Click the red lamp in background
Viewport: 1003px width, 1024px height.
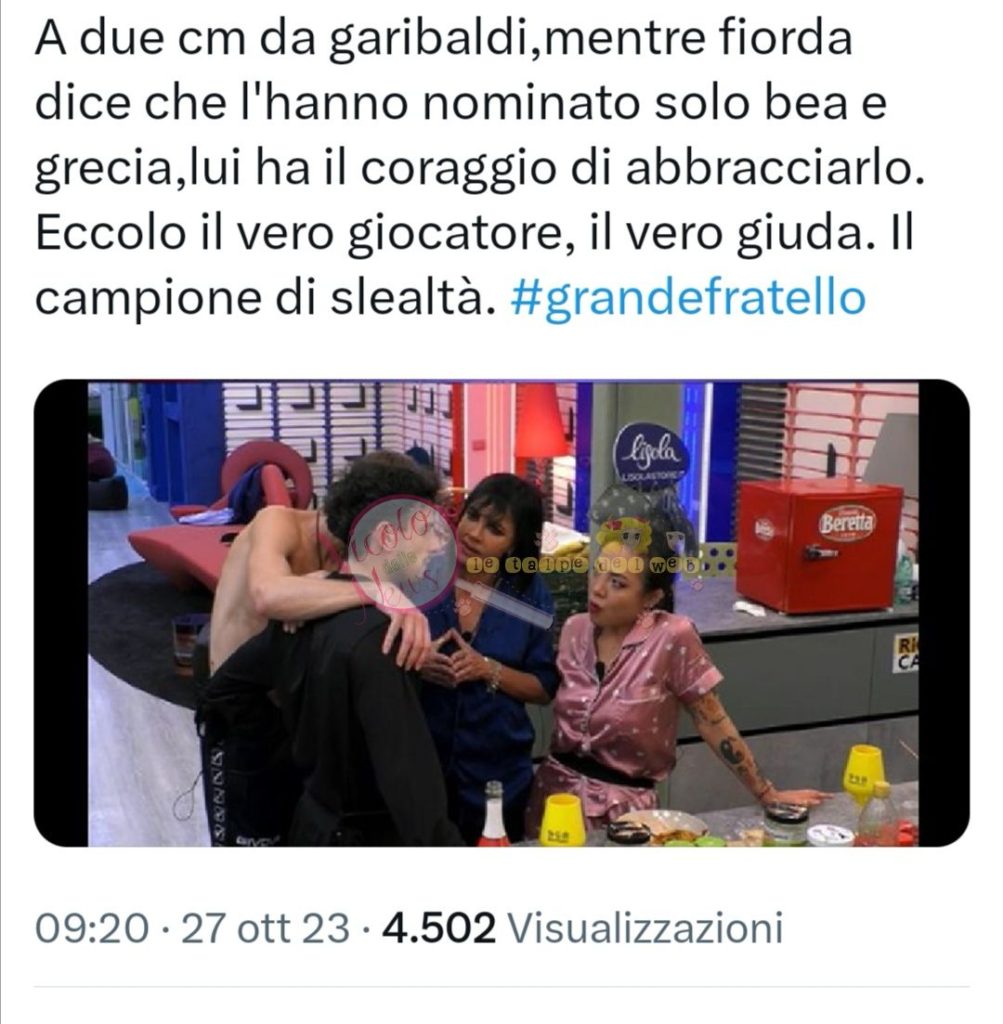541,423
